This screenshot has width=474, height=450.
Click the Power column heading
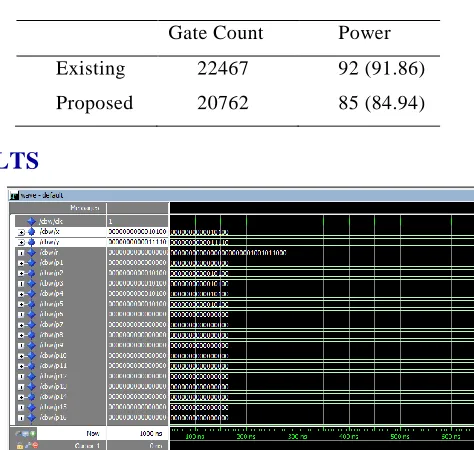coord(364,33)
